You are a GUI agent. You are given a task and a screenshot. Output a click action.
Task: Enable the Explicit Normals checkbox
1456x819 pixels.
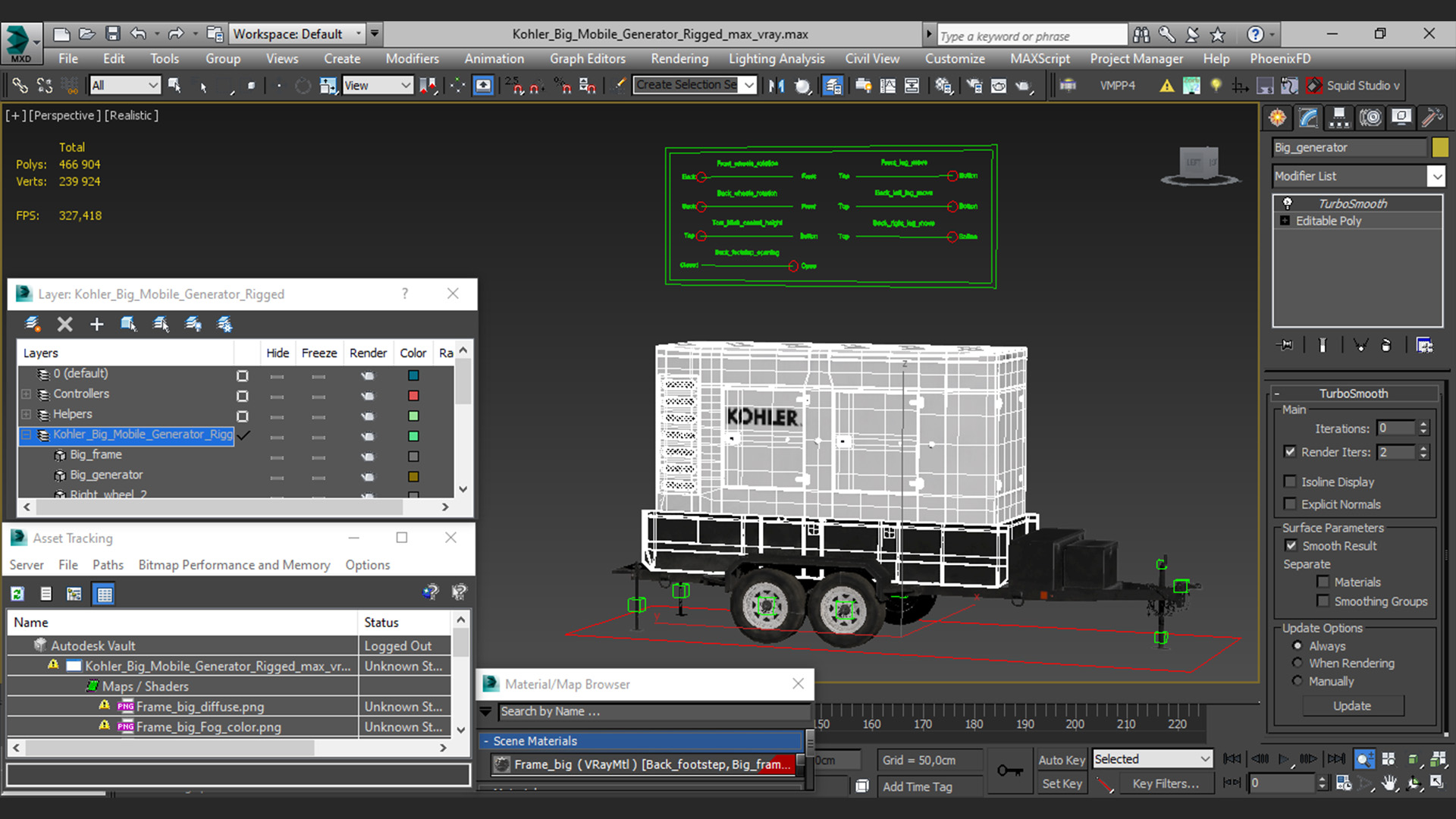coord(1290,504)
